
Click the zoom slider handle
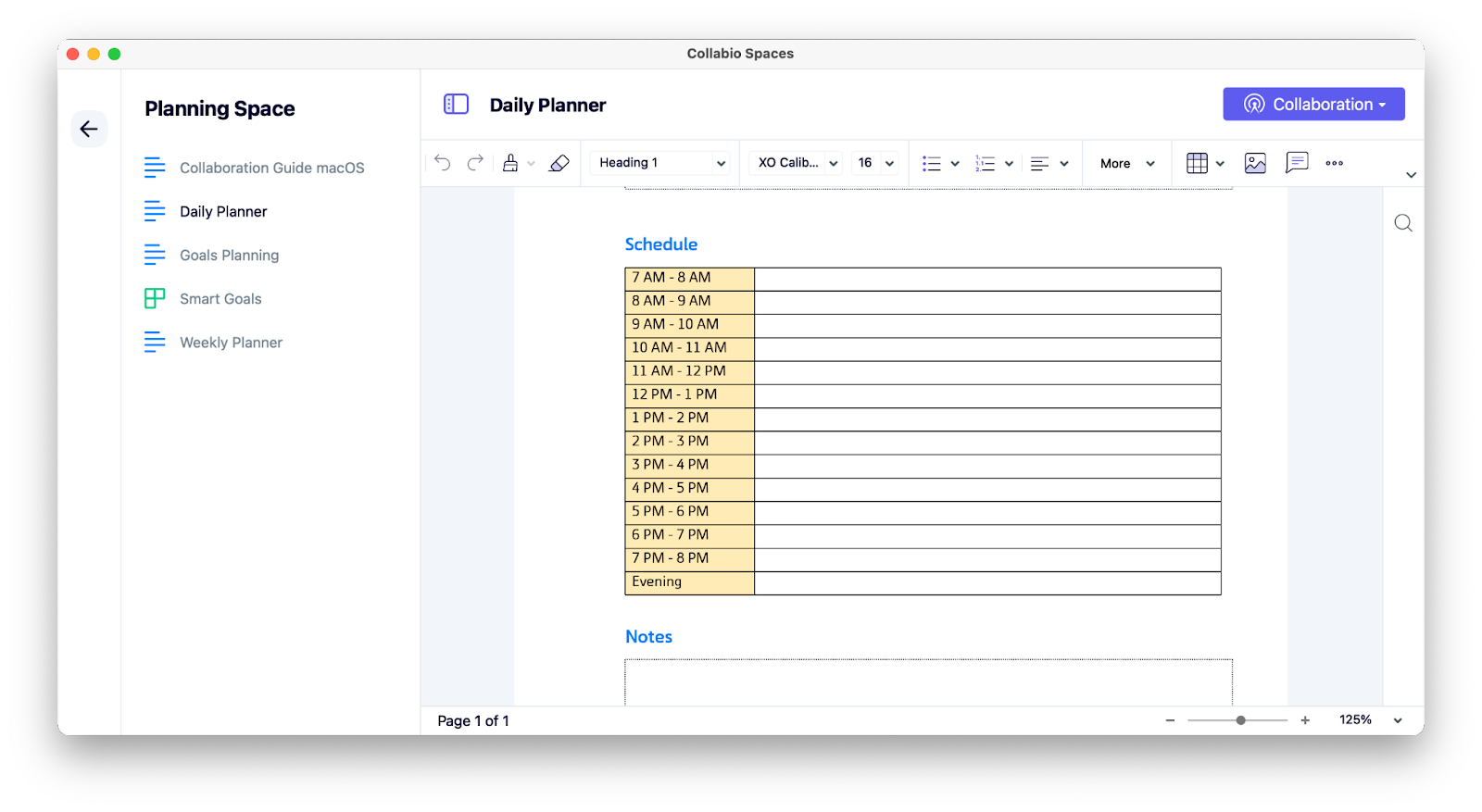point(1240,720)
